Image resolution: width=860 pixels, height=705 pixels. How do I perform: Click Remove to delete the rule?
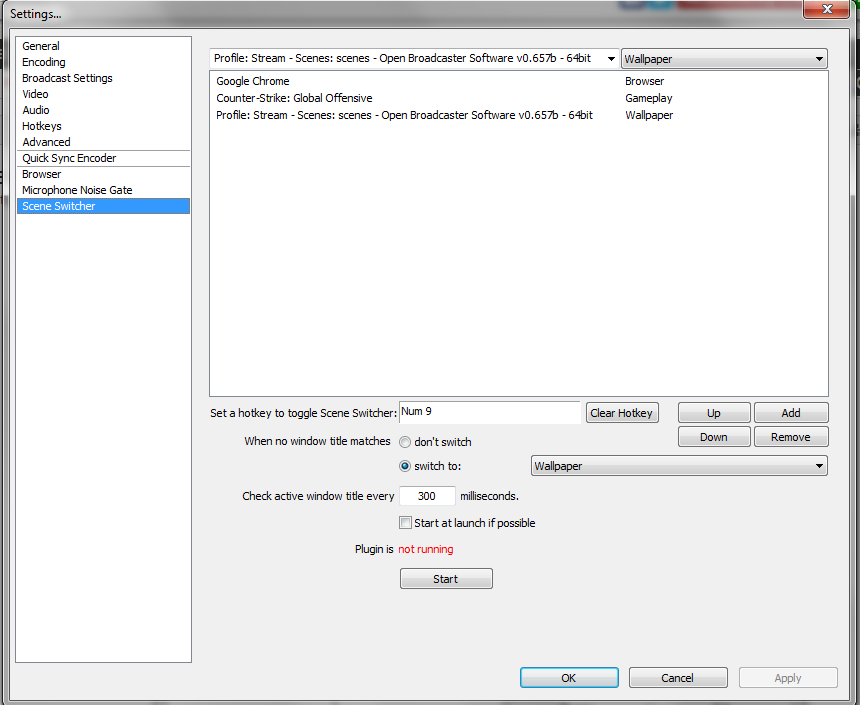(791, 437)
